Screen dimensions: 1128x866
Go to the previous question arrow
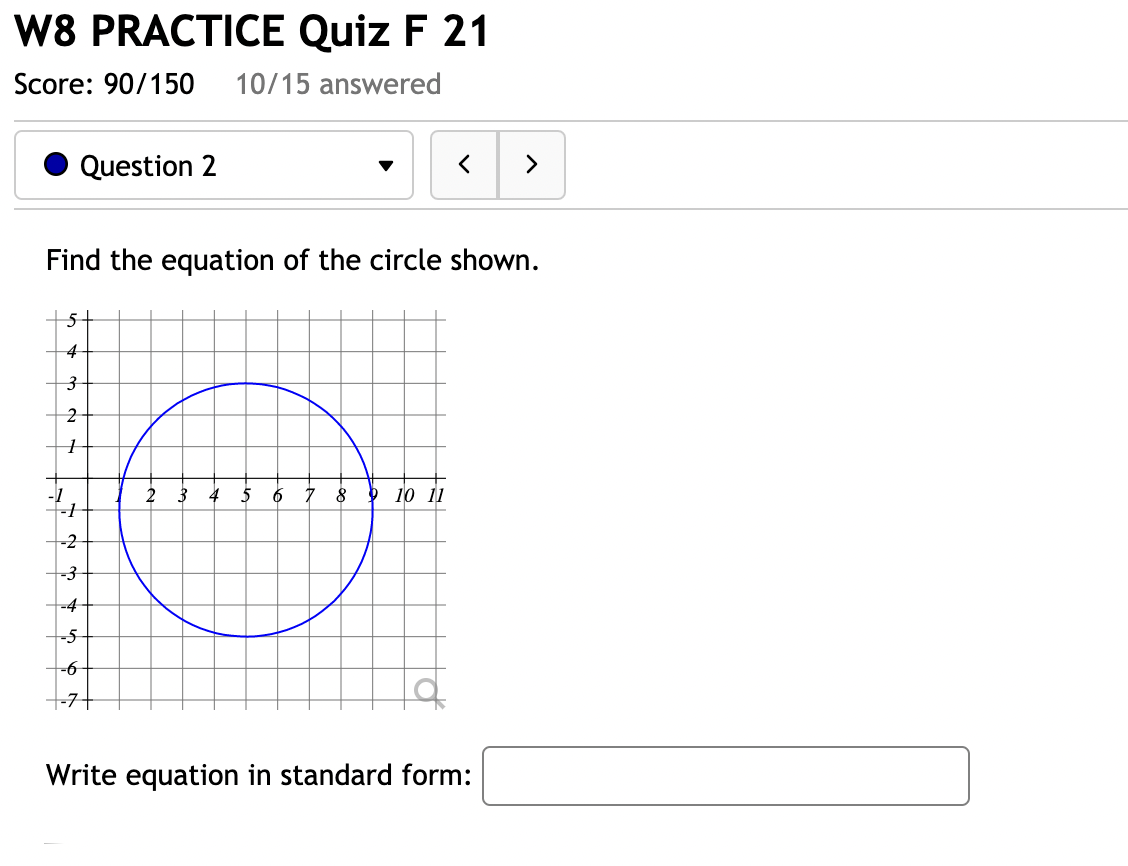[x=464, y=165]
